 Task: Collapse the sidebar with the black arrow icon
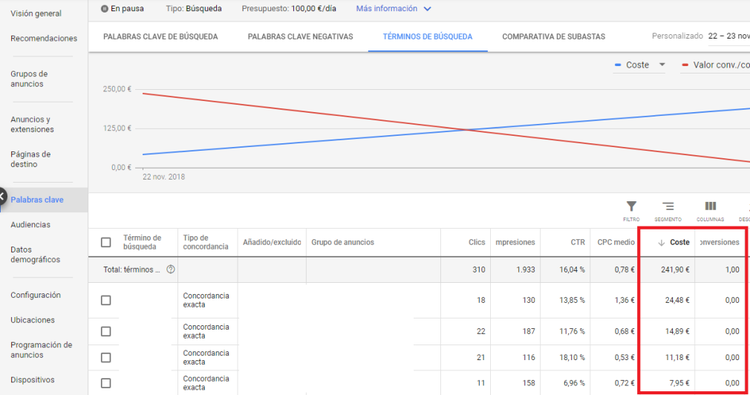tap(2, 197)
